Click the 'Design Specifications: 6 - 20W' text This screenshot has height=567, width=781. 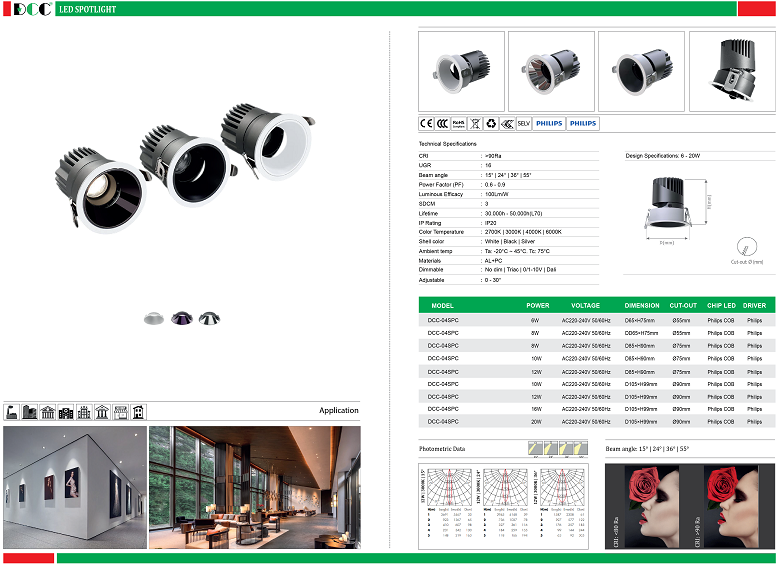tap(662, 156)
